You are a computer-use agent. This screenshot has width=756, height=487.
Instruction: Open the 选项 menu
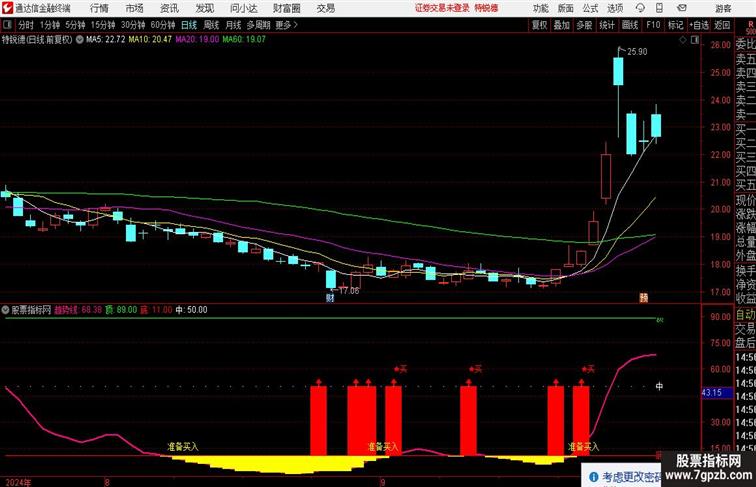(x=615, y=8)
